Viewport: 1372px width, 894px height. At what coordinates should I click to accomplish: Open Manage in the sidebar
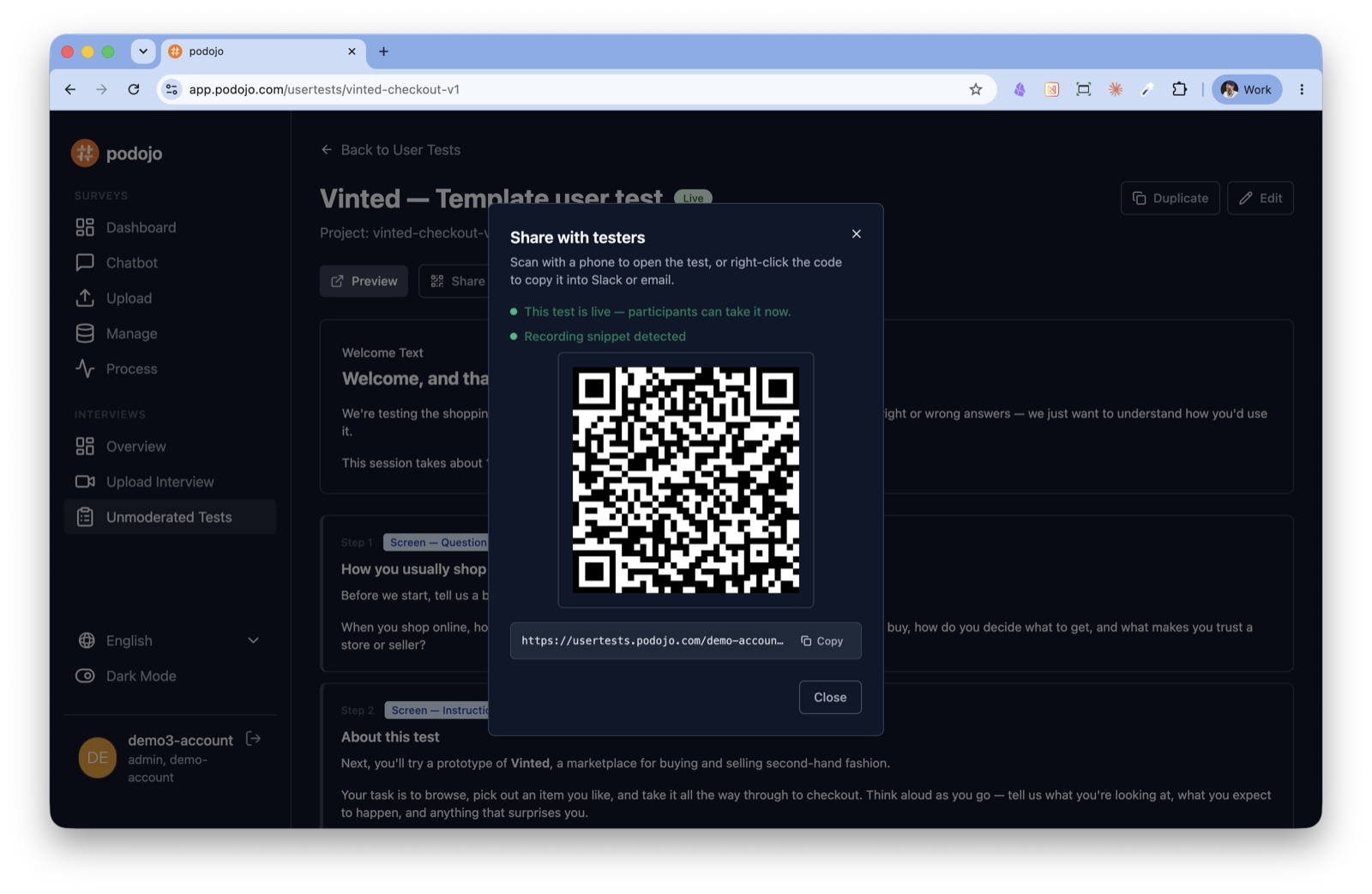point(170,333)
